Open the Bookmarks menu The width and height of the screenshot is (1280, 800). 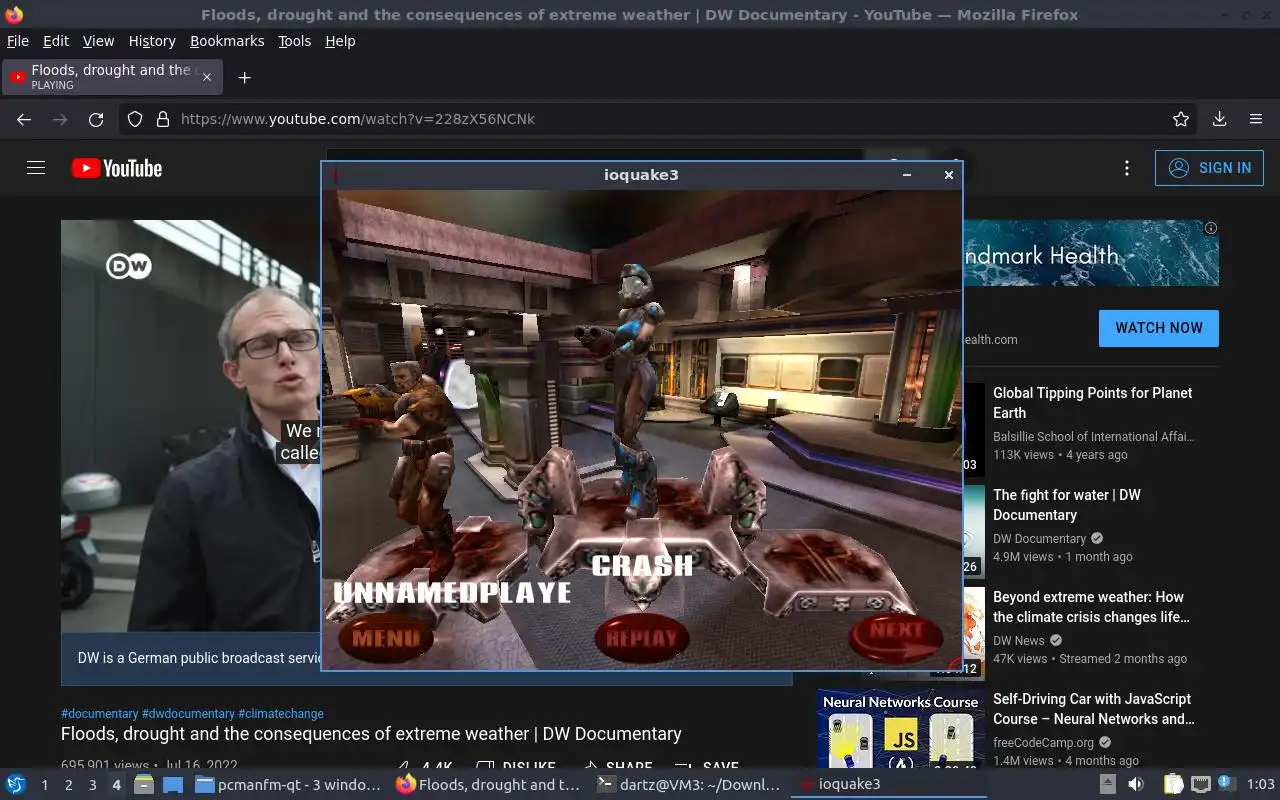tap(227, 41)
